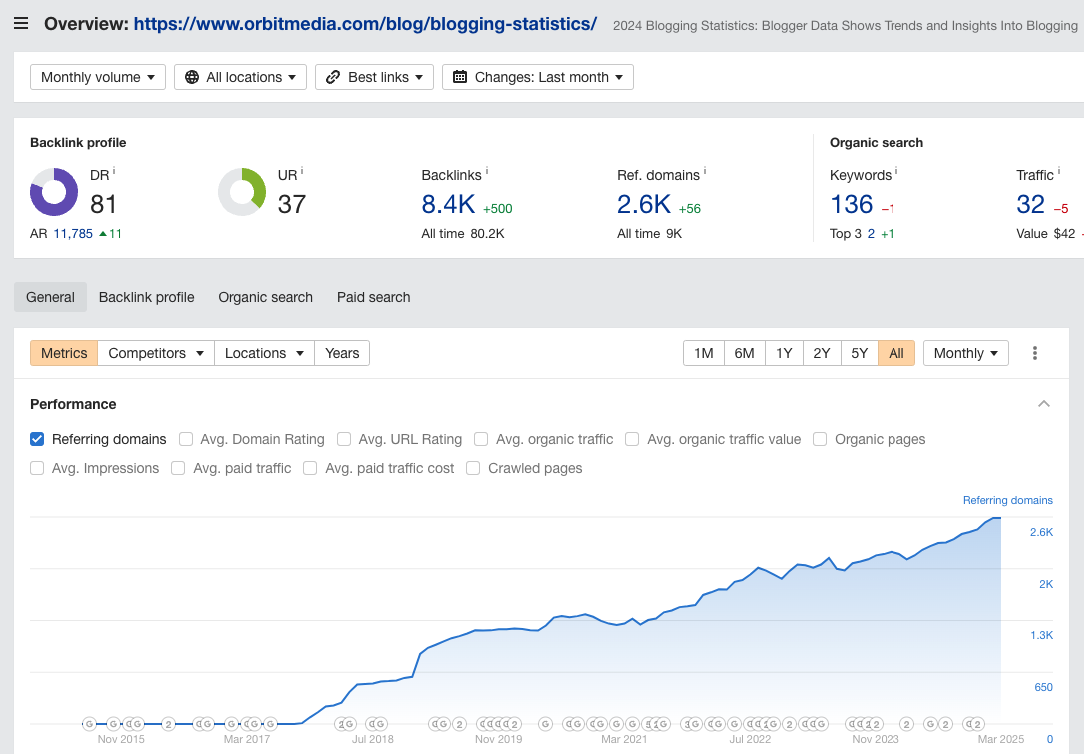The width and height of the screenshot is (1084, 754).
Task: Check the Avg. organic traffic box
Action: click(x=481, y=439)
